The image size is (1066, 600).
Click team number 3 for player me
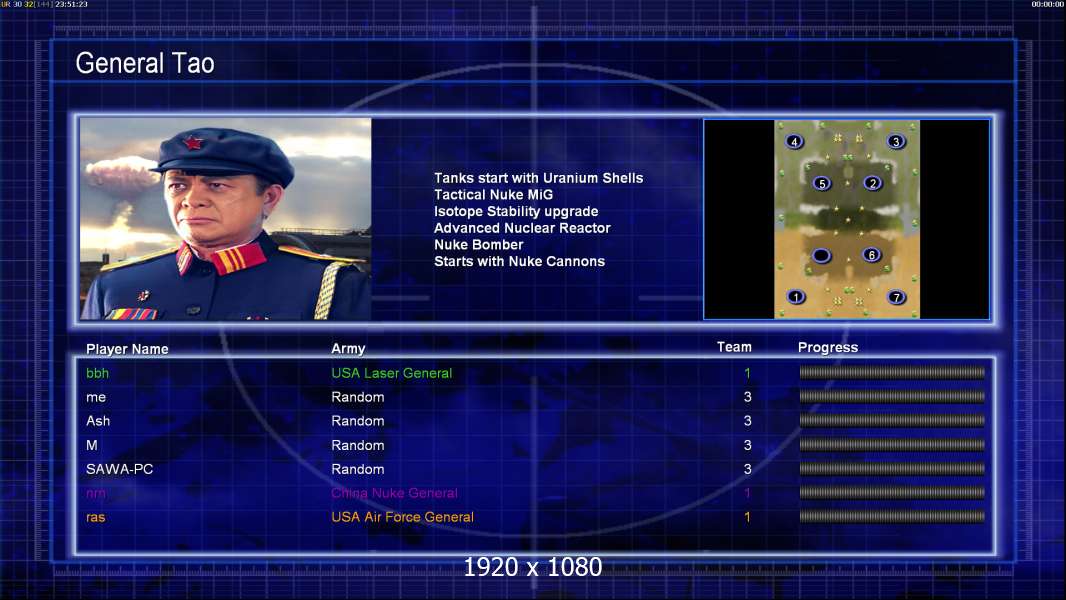747,397
